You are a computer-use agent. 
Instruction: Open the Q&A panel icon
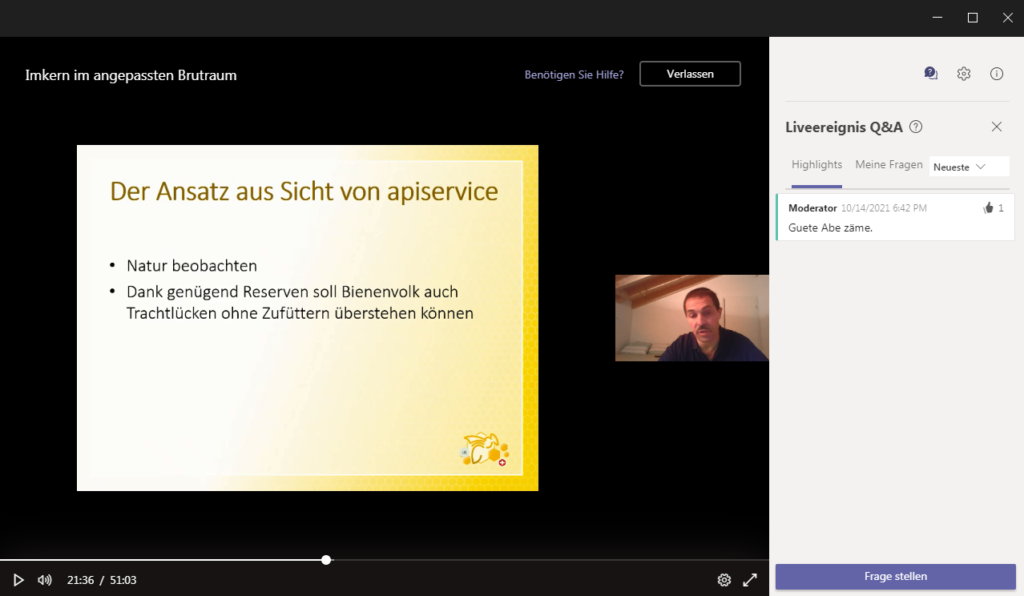click(931, 74)
